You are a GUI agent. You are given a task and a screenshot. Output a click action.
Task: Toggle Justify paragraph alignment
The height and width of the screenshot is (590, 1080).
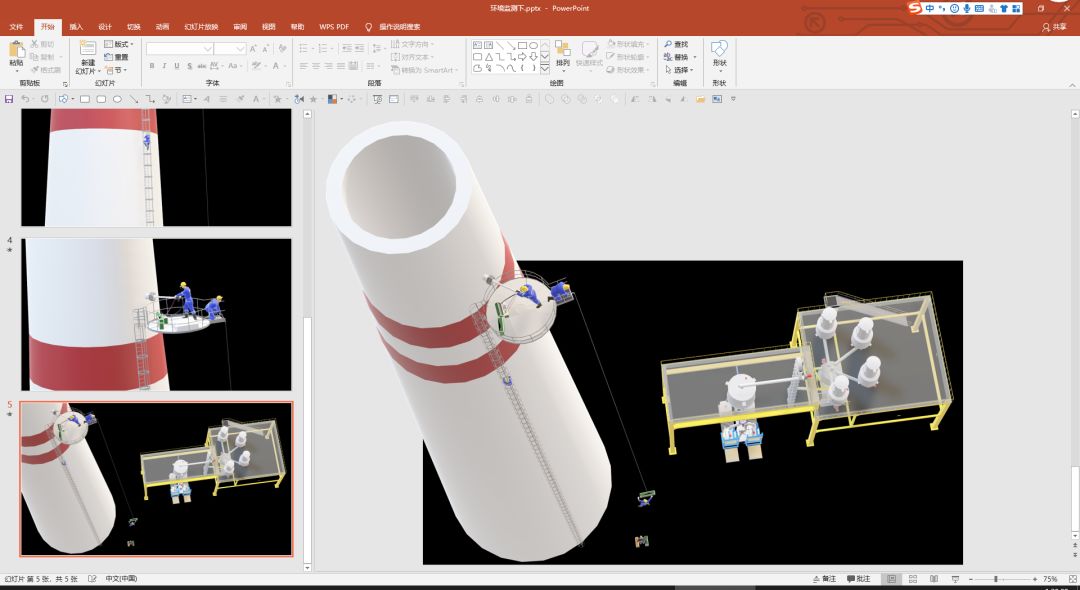click(340, 66)
